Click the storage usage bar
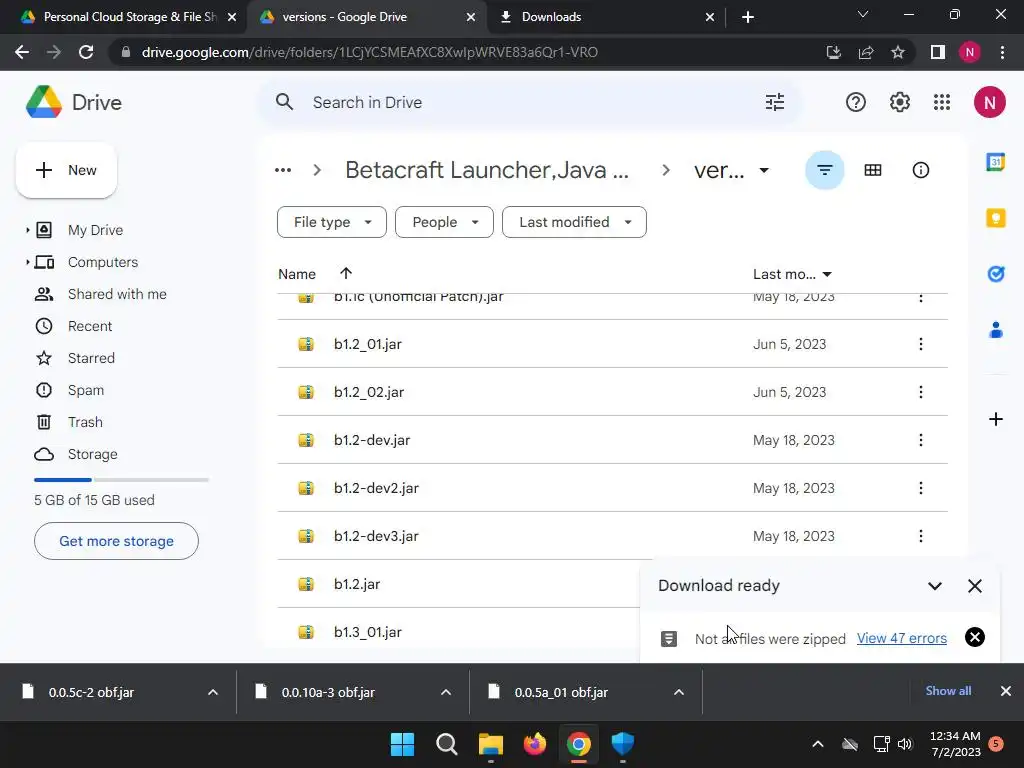The height and width of the screenshot is (768, 1024). [121, 480]
